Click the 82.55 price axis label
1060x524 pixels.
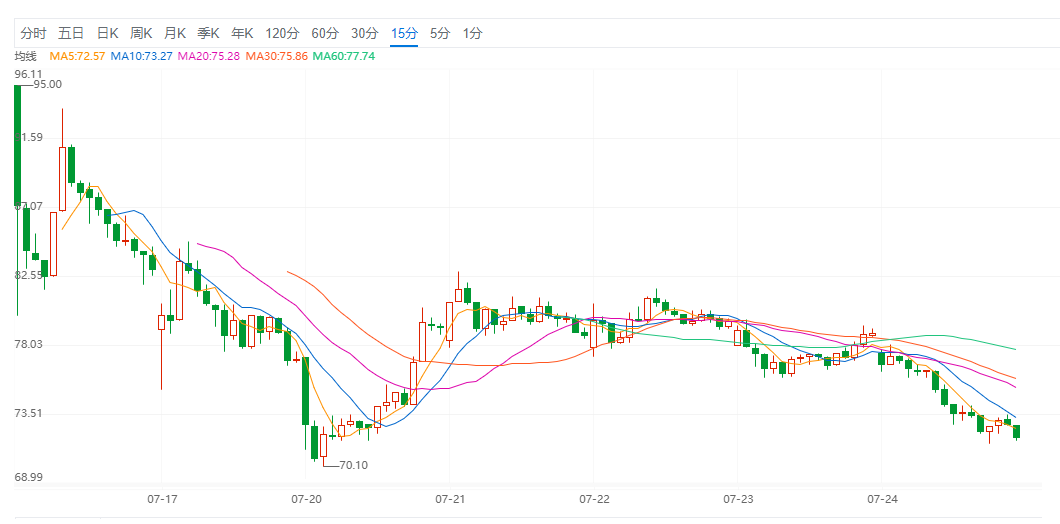[x=28, y=275]
